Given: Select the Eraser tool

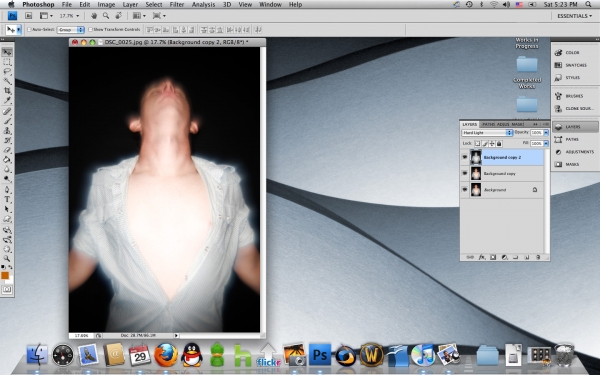Looking at the screenshot, I should (x=7, y=150).
